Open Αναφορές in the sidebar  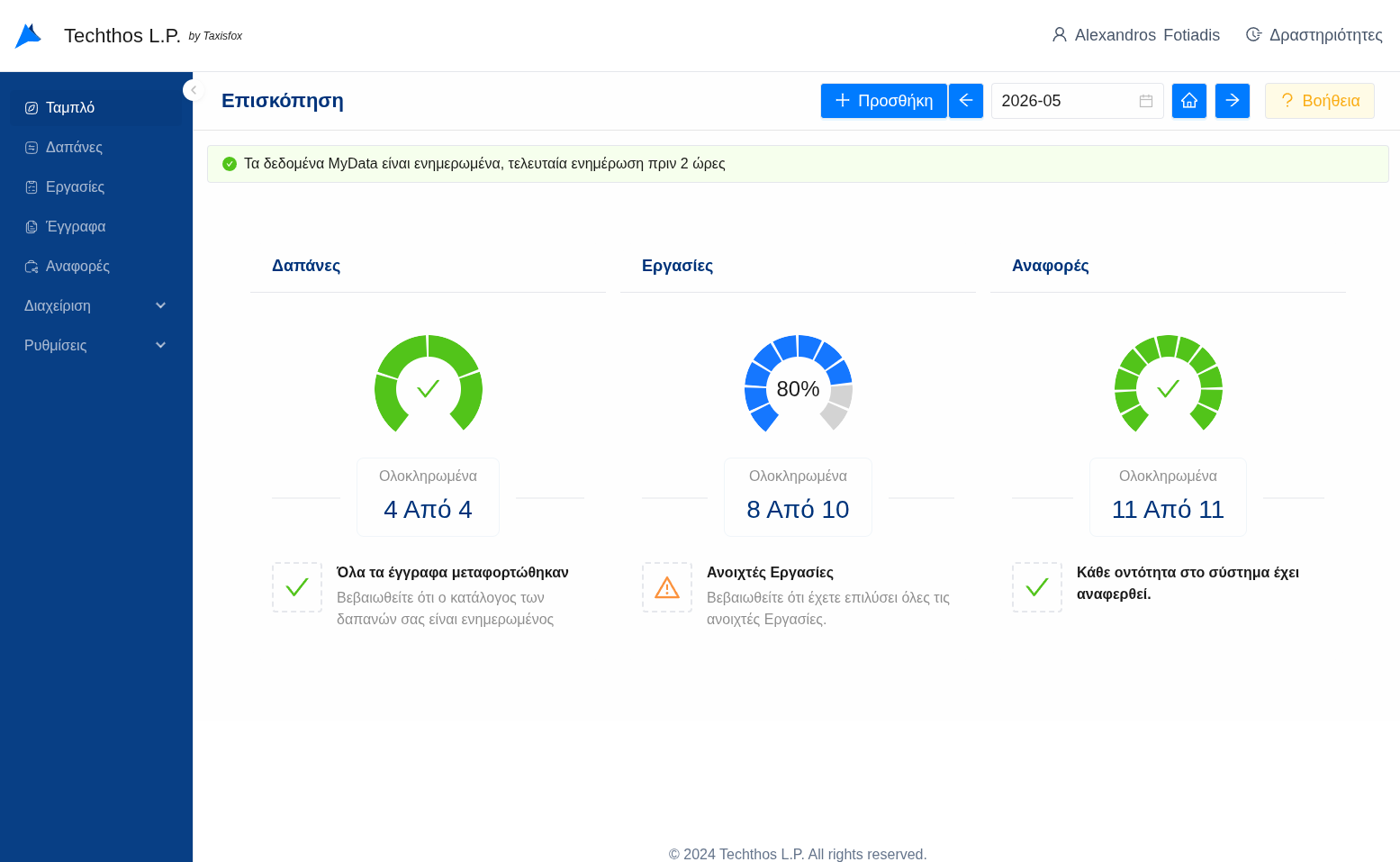pyautogui.click(x=95, y=266)
